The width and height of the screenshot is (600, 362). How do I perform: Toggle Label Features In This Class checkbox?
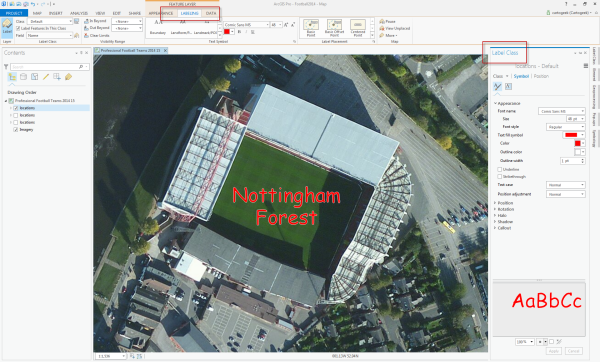click(18, 28)
